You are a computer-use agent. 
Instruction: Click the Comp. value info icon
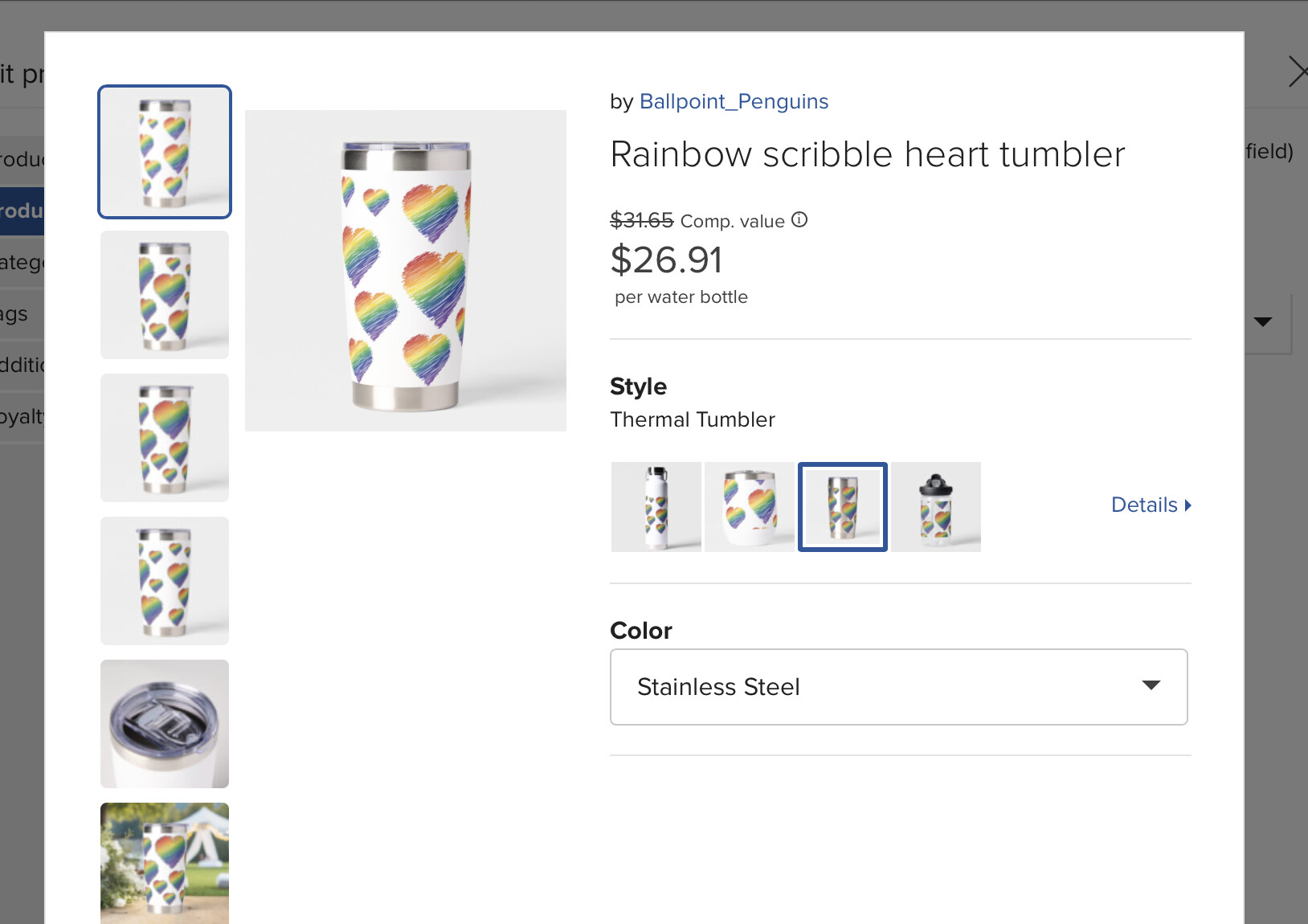(x=799, y=220)
